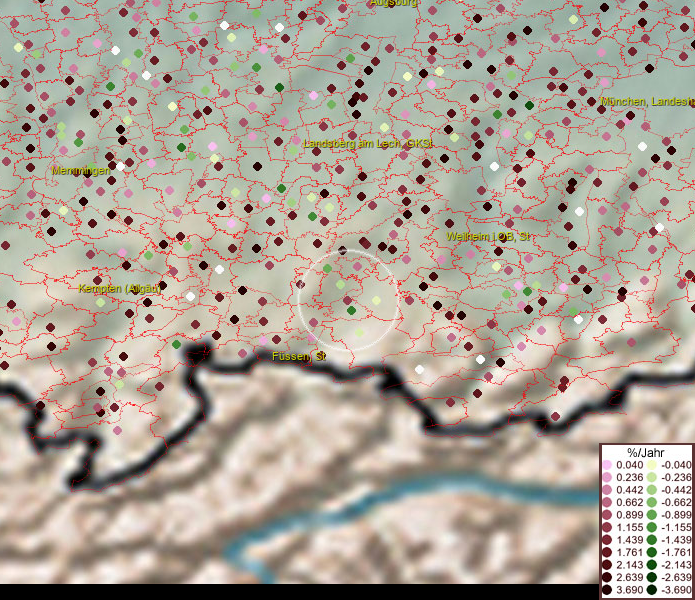695x600 pixels.
Task: Pick the -1.439 green legend swatch
Action: (652, 540)
